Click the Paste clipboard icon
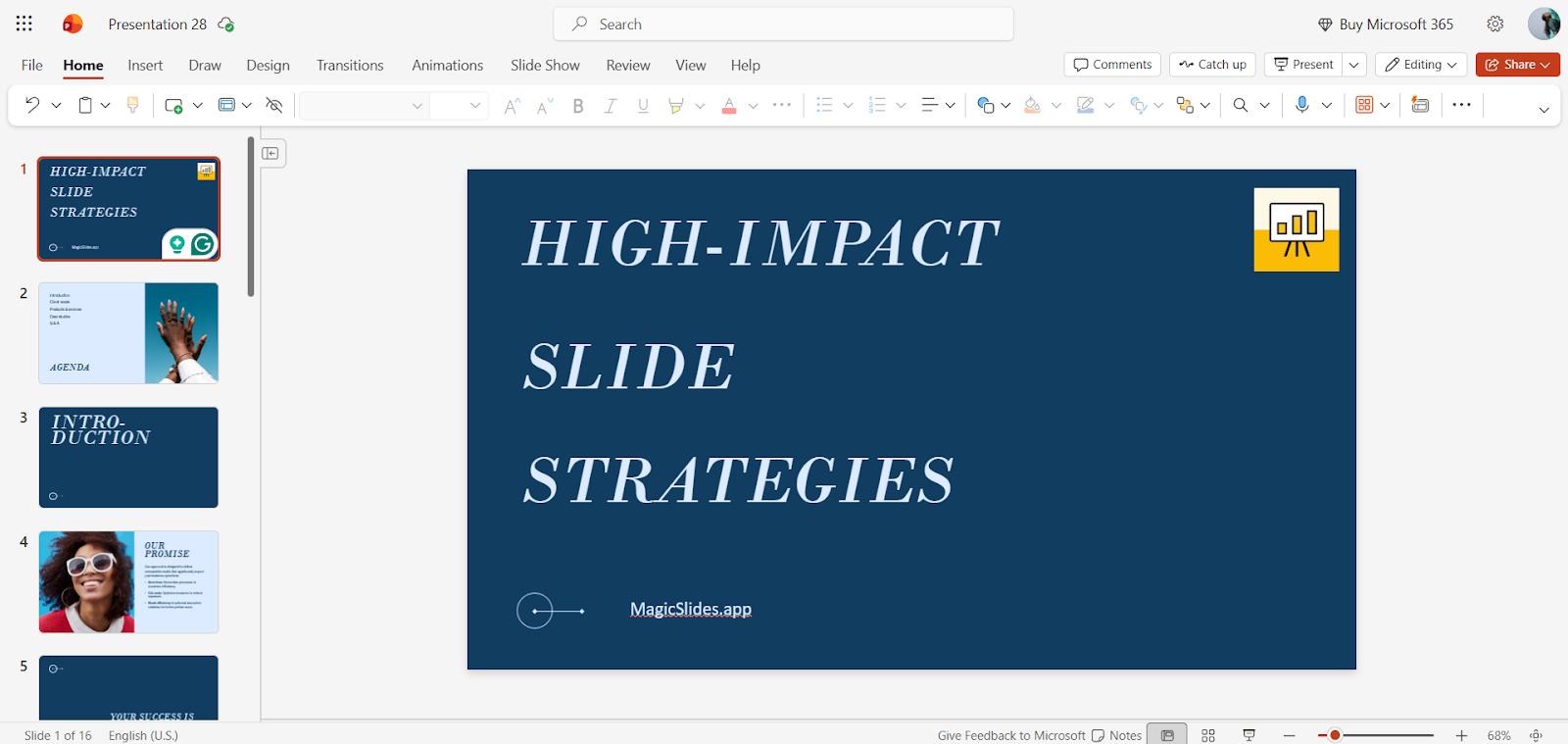The width and height of the screenshot is (1568, 744). [85, 105]
